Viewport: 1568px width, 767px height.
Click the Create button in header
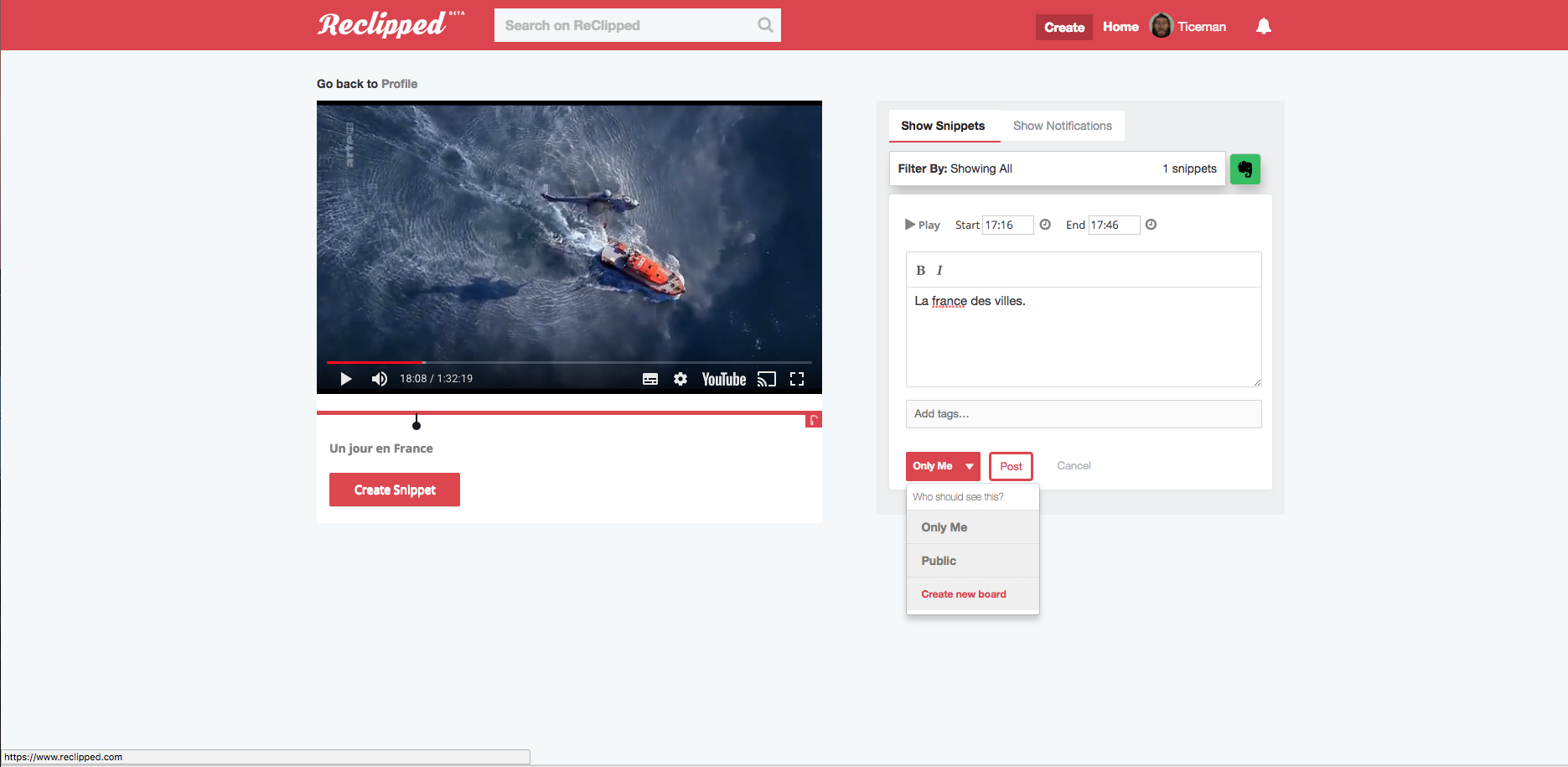[x=1064, y=27]
